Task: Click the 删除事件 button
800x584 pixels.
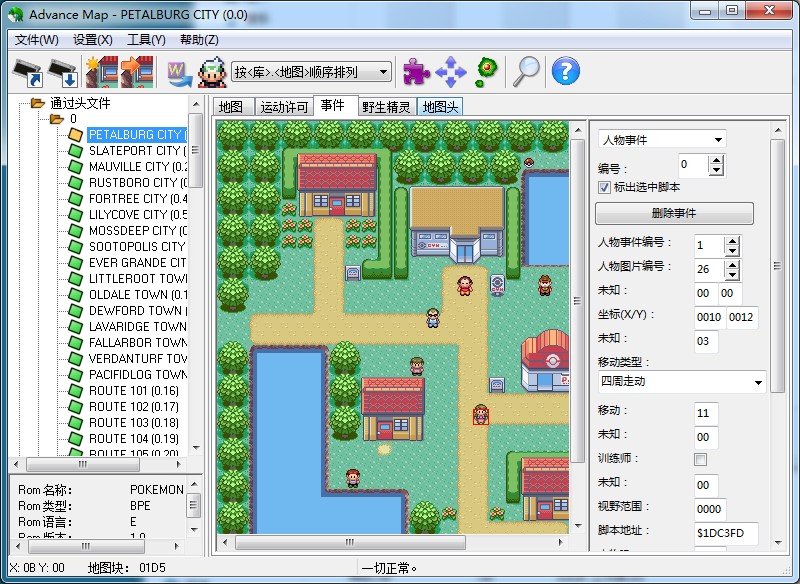Action: (674, 213)
